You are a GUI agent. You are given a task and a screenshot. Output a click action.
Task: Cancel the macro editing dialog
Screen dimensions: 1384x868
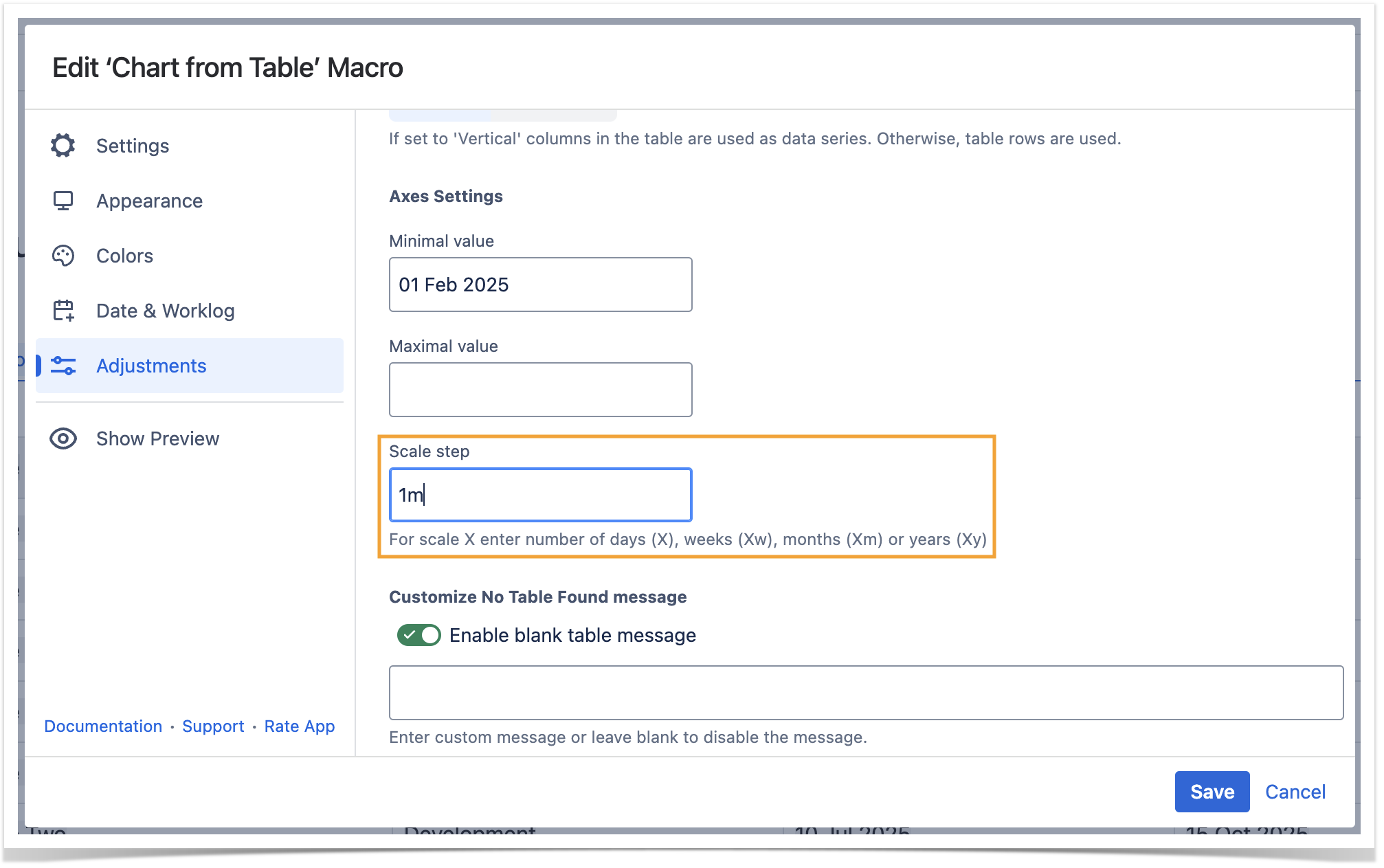pos(1295,792)
